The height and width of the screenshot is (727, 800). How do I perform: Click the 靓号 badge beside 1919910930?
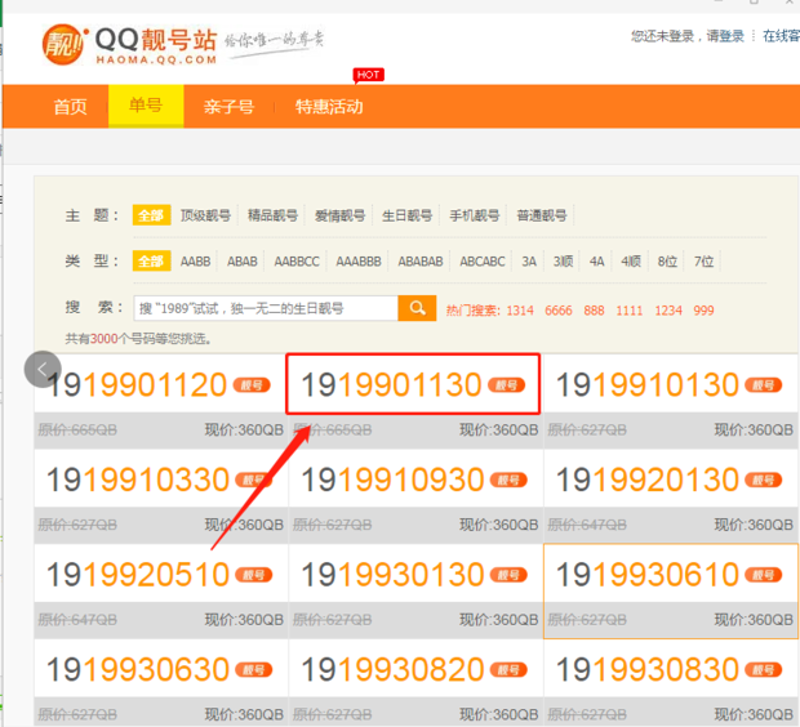(x=508, y=480)
